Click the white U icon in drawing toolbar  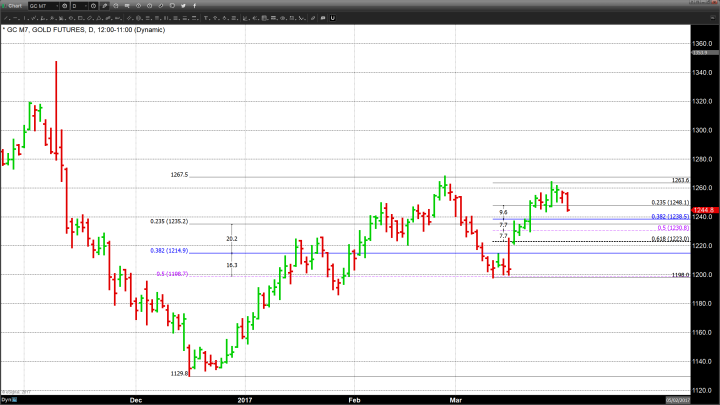coord(332,17)
